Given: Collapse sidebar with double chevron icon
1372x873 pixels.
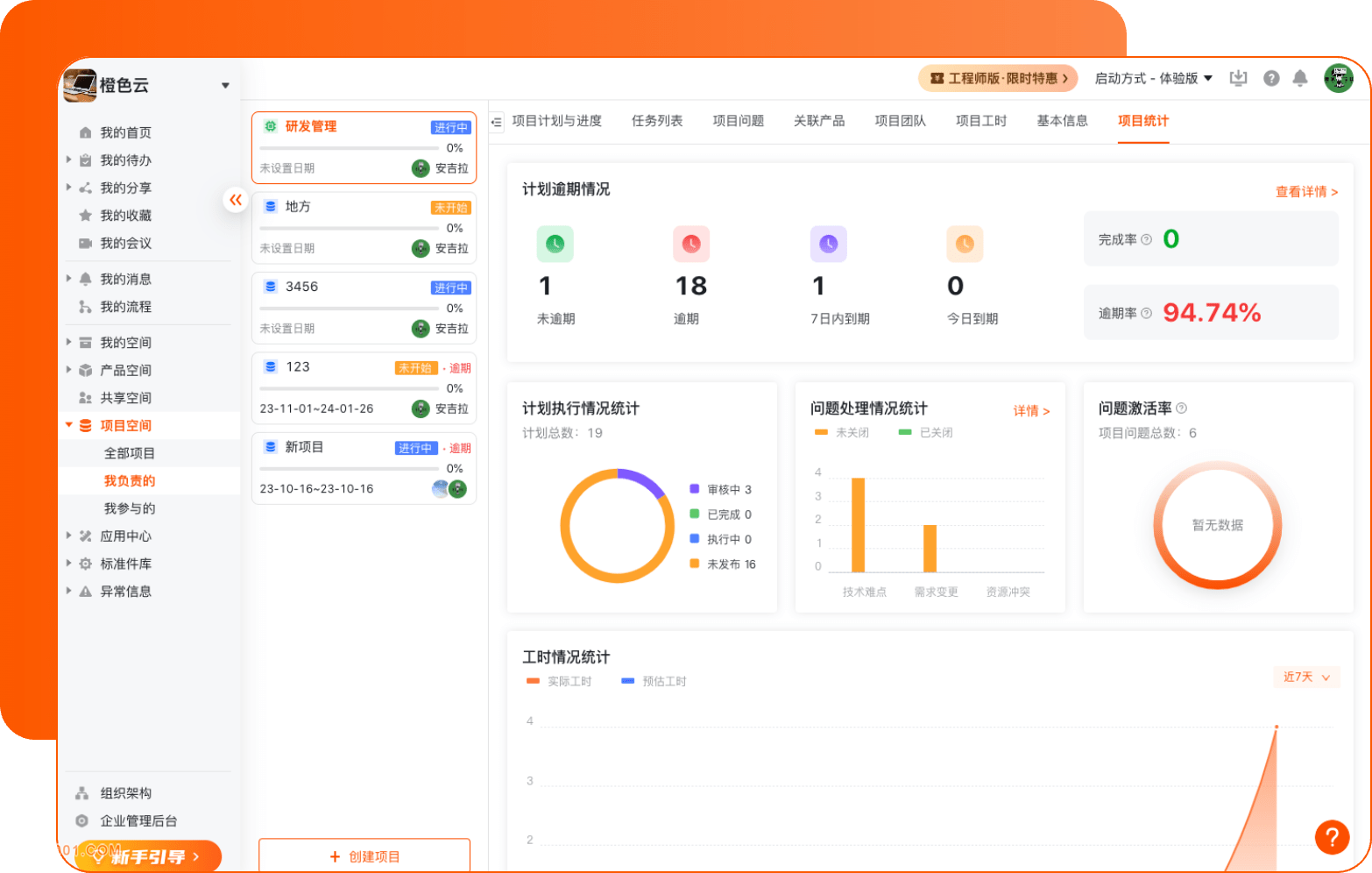Looking at the screenshot, I should 235,200.
